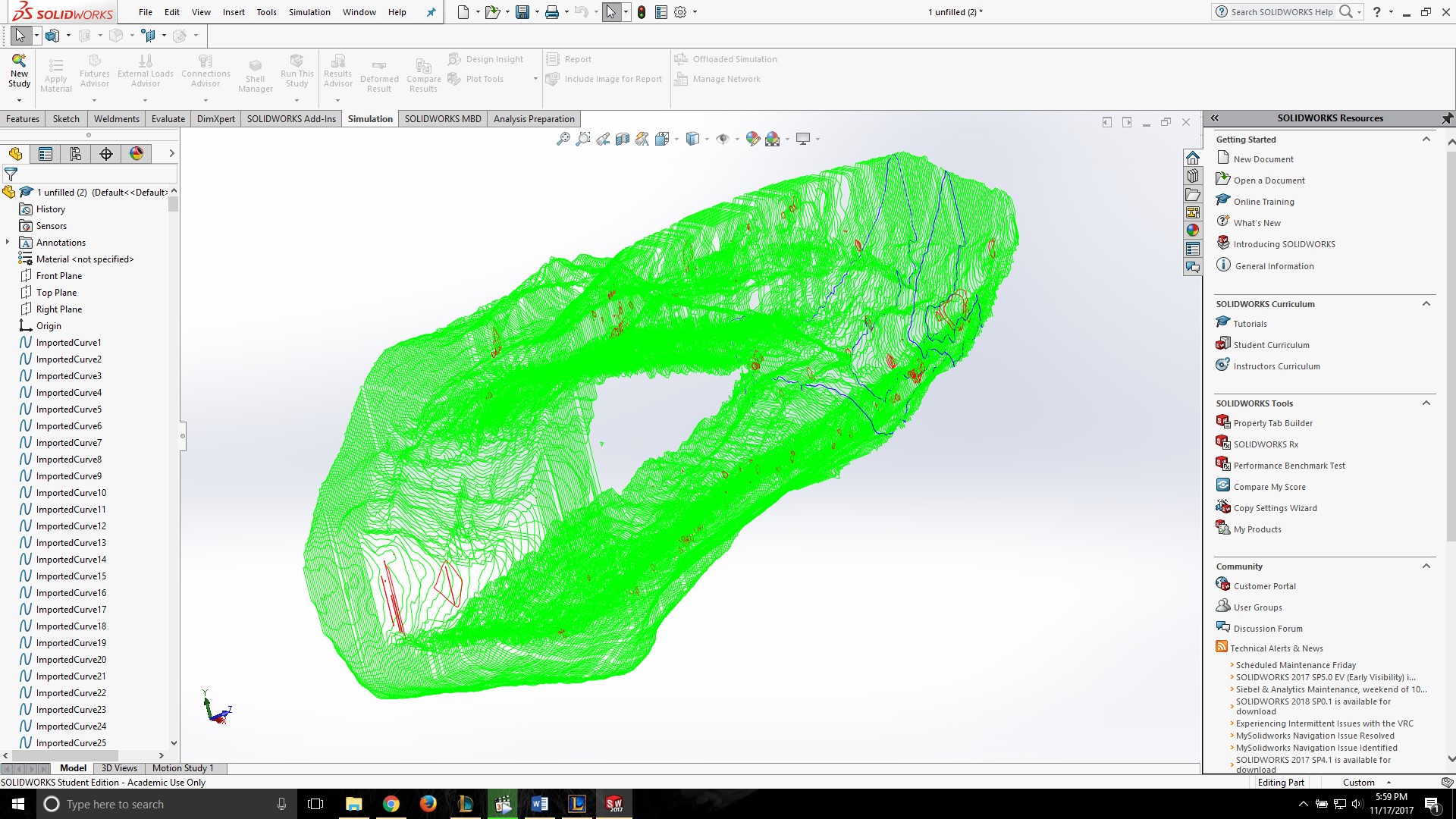Click the Edit Appearance icon

coord(753,139)
